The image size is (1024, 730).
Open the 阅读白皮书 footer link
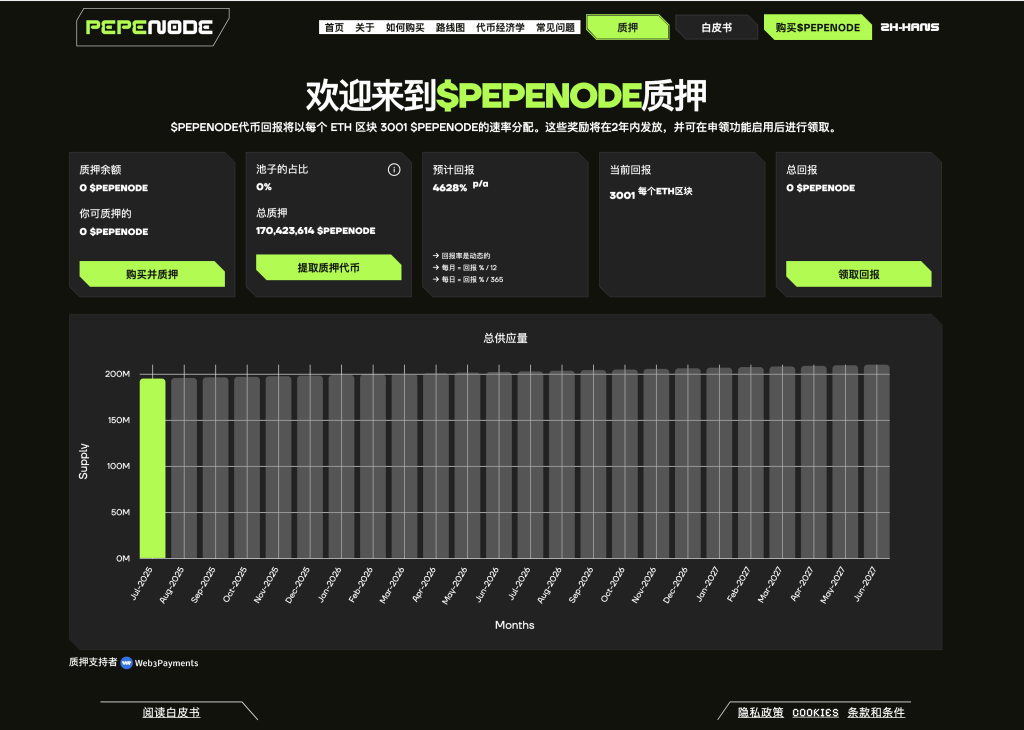click(171, 712)
